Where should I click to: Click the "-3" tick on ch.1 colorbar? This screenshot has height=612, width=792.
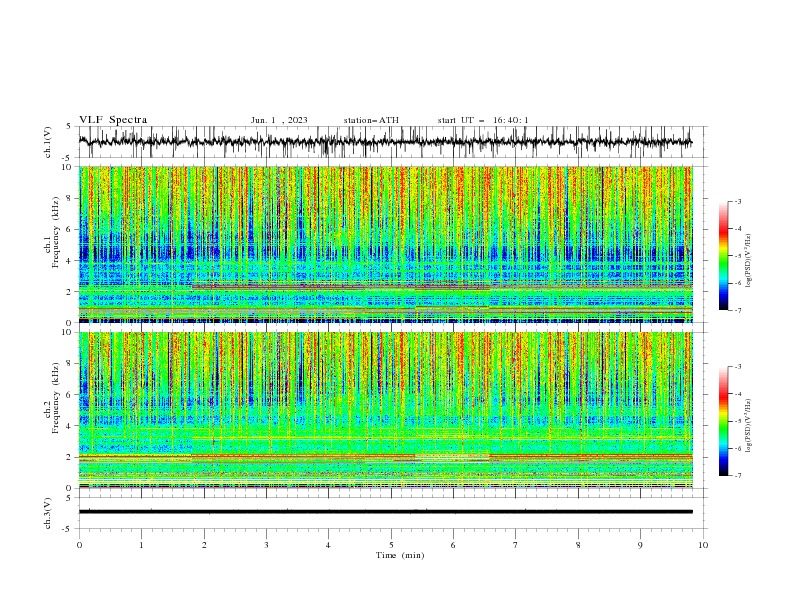click(x=738, y=201)
